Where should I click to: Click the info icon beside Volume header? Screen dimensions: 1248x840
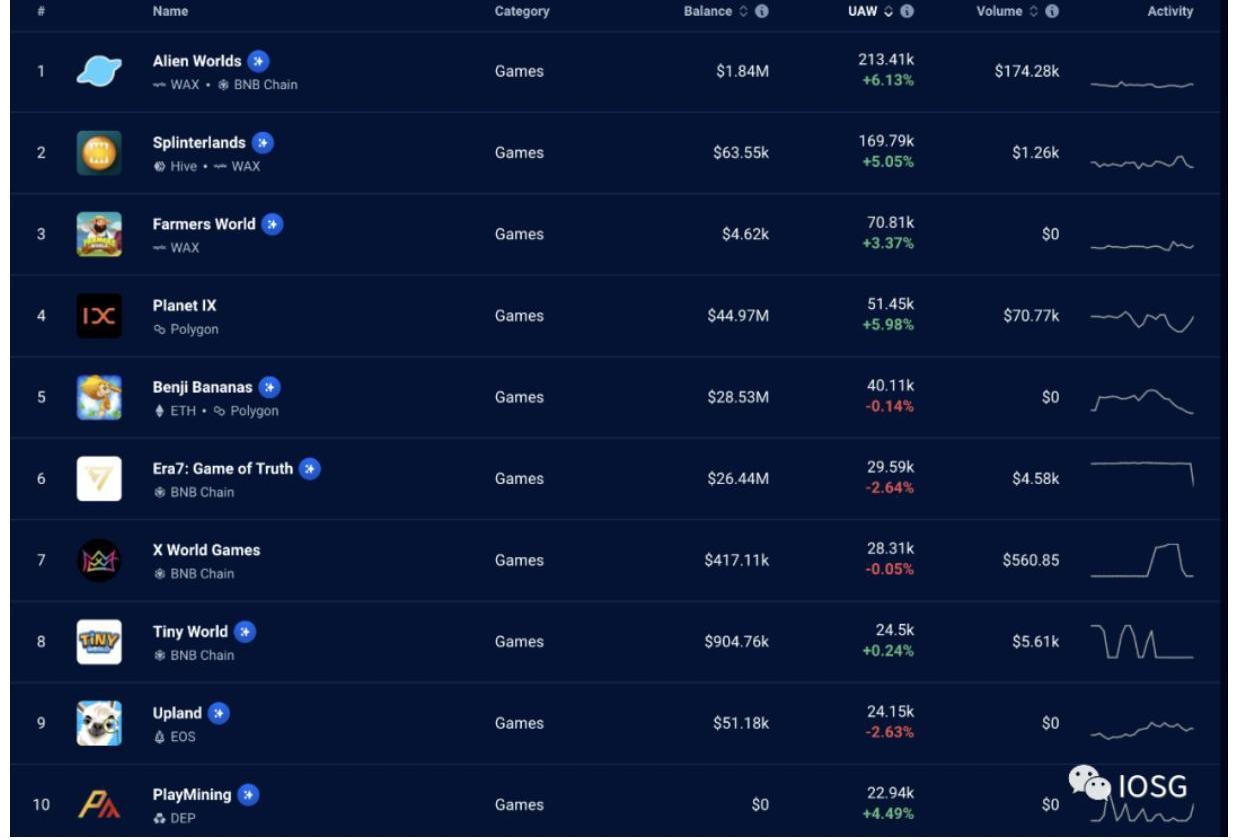coord(1052,12)
